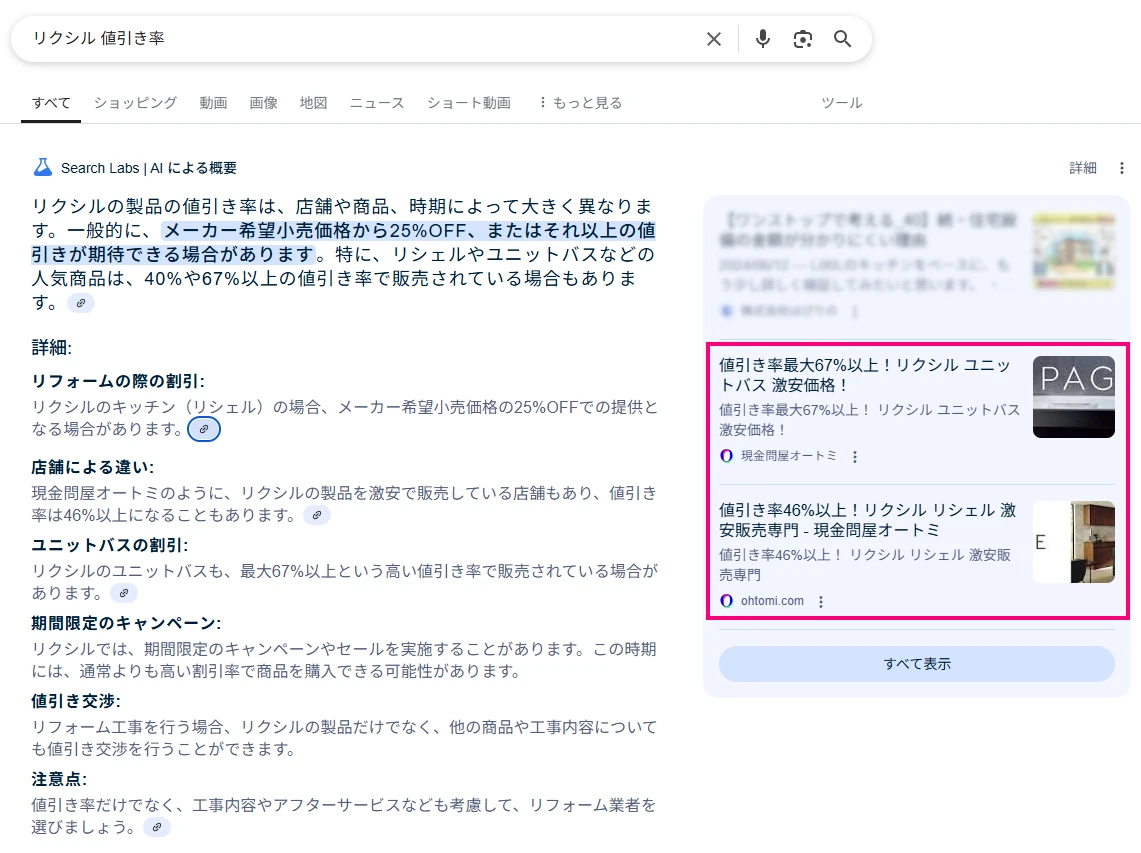The height and width of the screenshot is (853, 1141).
Task: Start voice search with the microphone icon
Action: tap(763, 39)
